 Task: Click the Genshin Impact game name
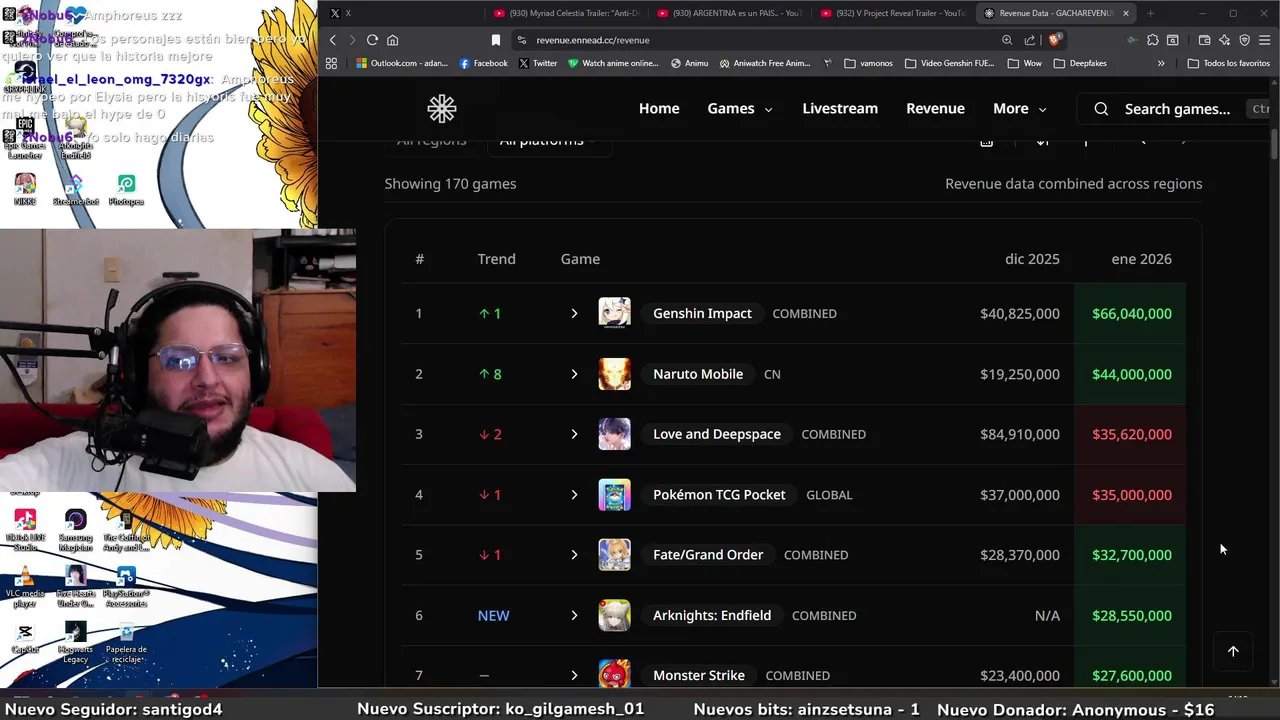coord(702,313)
